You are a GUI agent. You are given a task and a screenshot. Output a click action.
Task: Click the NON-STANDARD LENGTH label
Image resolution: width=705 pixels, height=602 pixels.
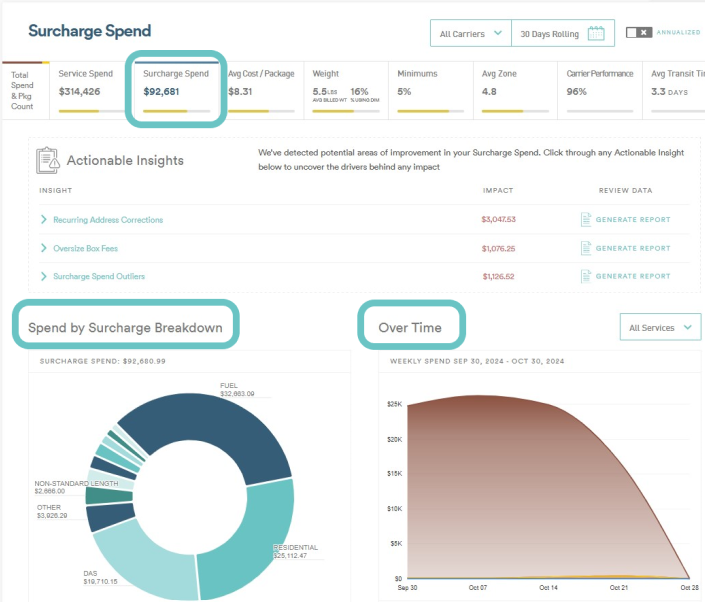coord(76,487)
